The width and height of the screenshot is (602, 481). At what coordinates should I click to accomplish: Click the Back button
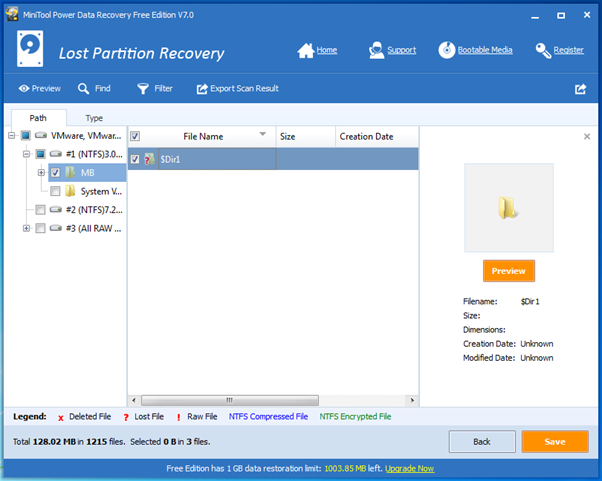coord(482,441)
